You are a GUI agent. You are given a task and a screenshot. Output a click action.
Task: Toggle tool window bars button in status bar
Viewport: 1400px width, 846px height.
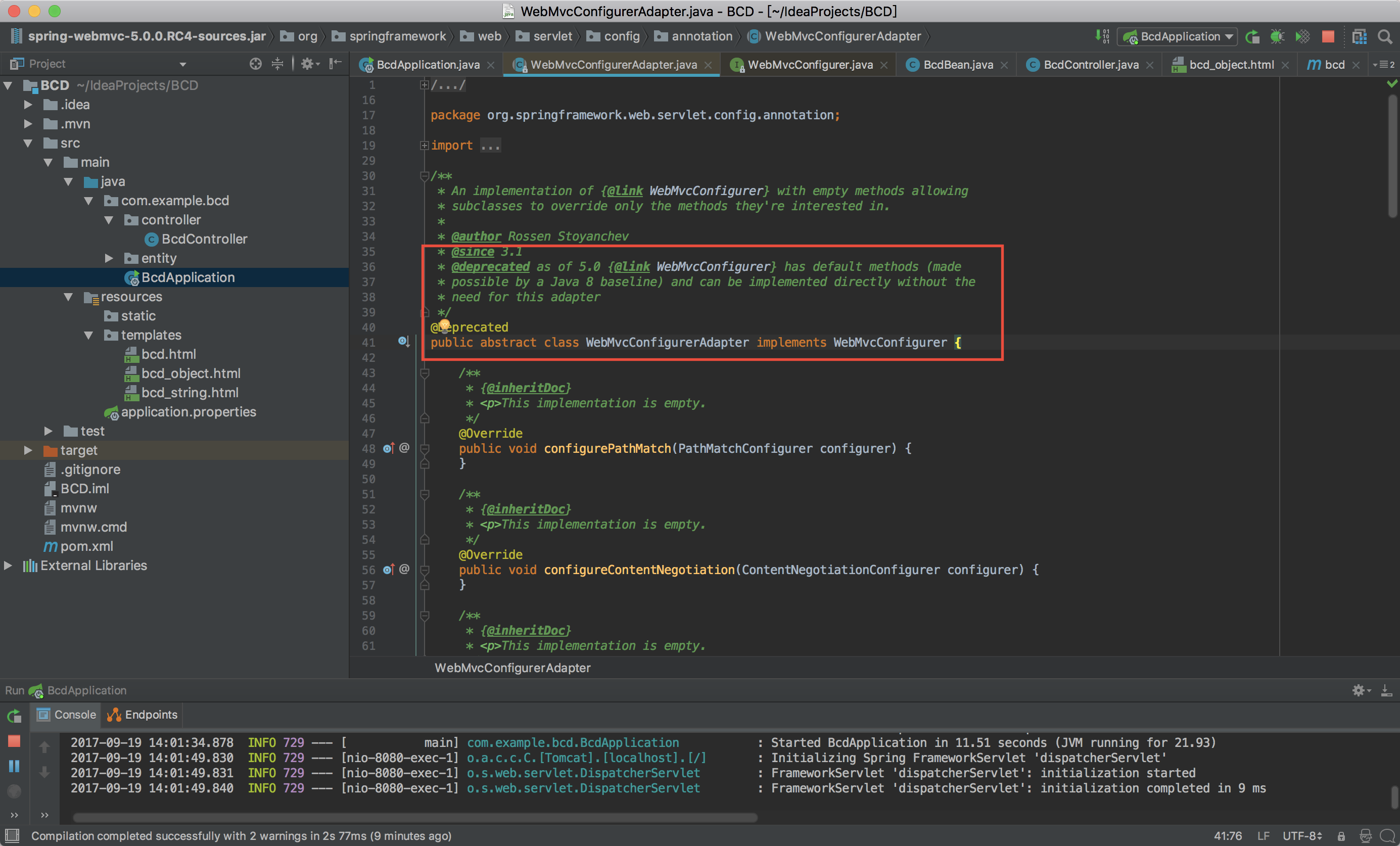(x=12, y=835)
